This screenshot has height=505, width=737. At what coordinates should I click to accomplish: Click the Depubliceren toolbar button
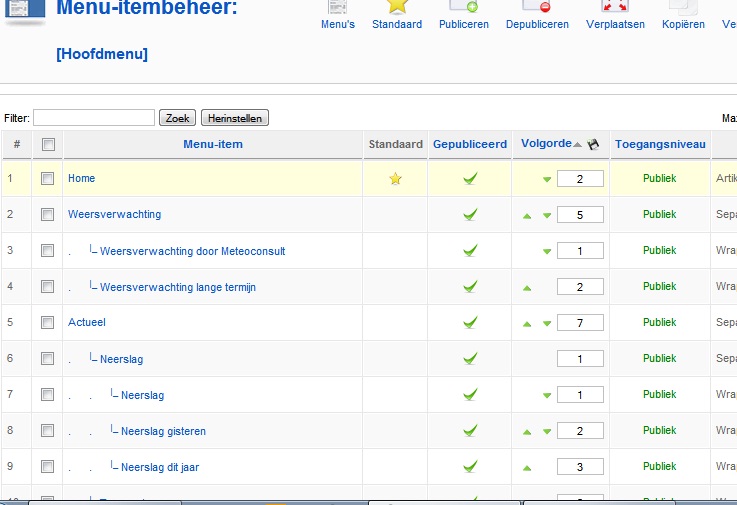537,15
